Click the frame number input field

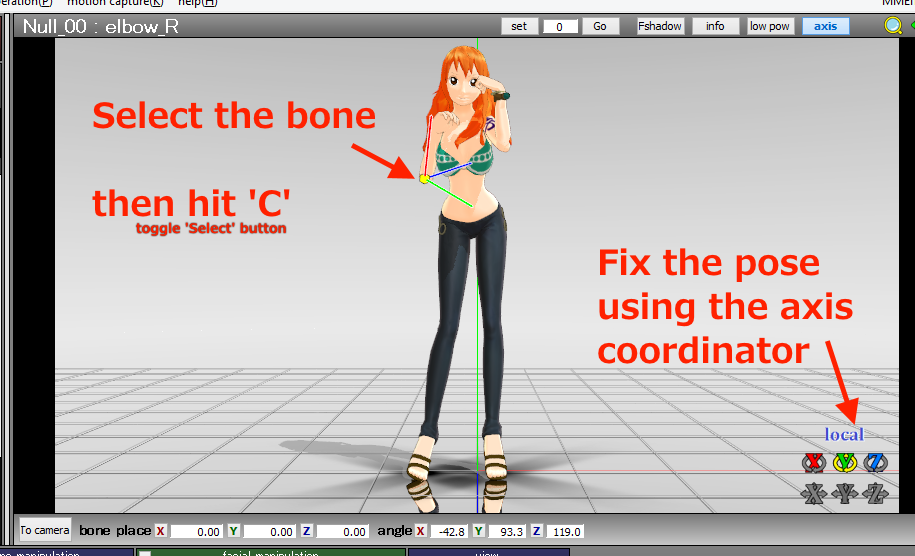(560, 27)
